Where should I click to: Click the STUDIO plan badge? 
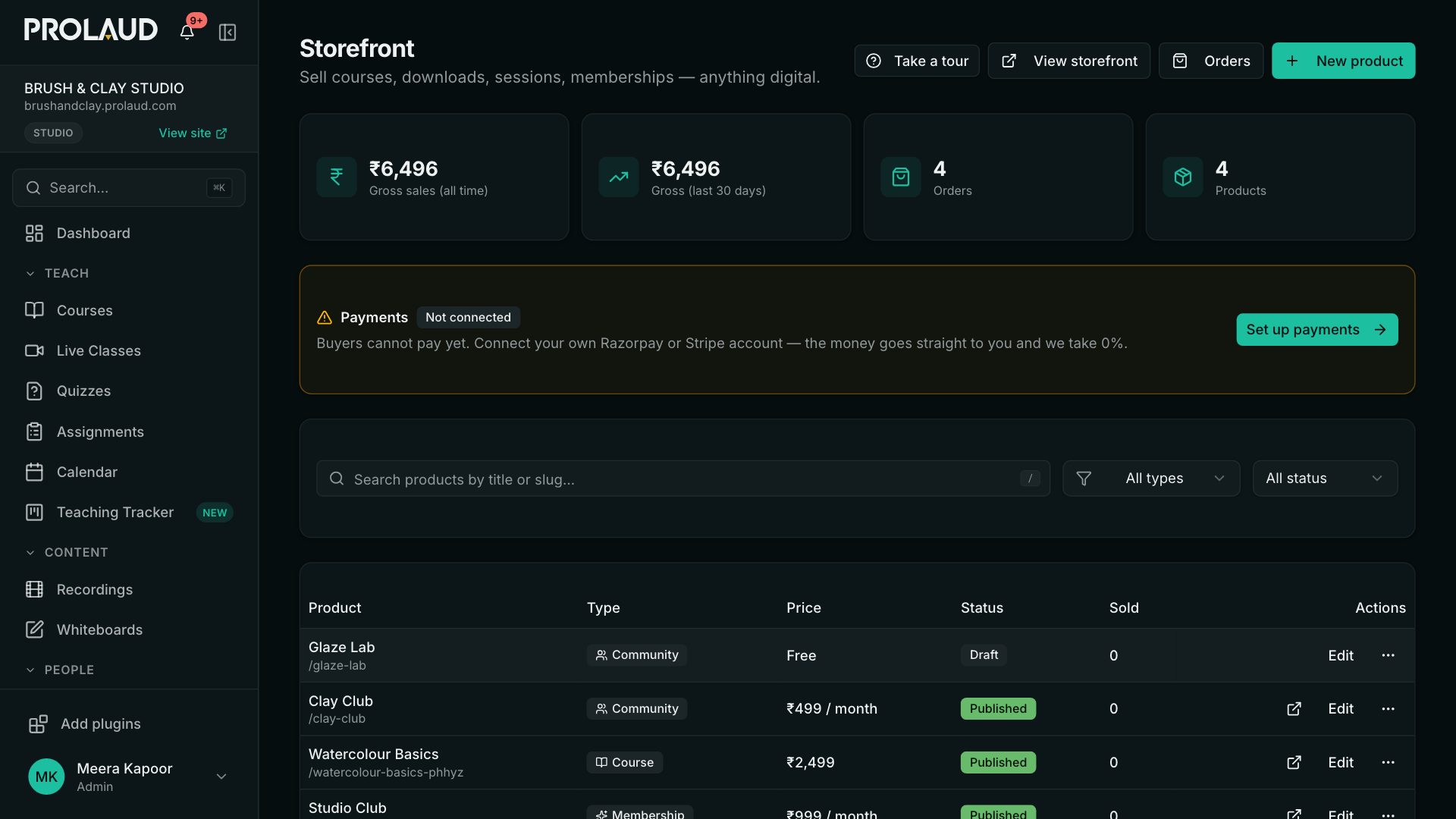tap(53, 133)
